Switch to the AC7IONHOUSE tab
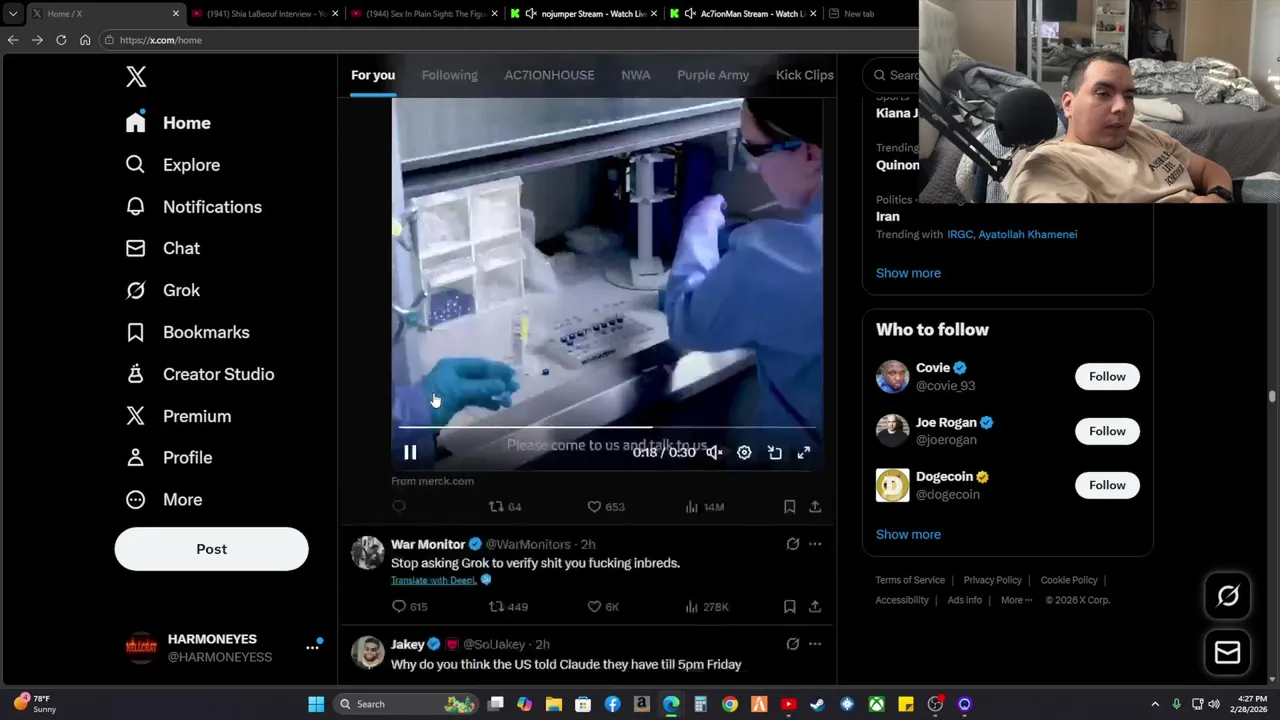This screenshot has height=720, width=1280. click(x=549, y=75)
